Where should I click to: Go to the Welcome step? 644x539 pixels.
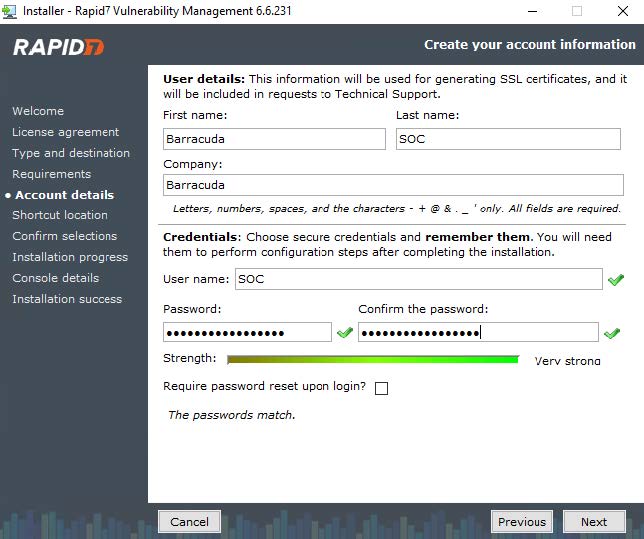tap(38, 111)
